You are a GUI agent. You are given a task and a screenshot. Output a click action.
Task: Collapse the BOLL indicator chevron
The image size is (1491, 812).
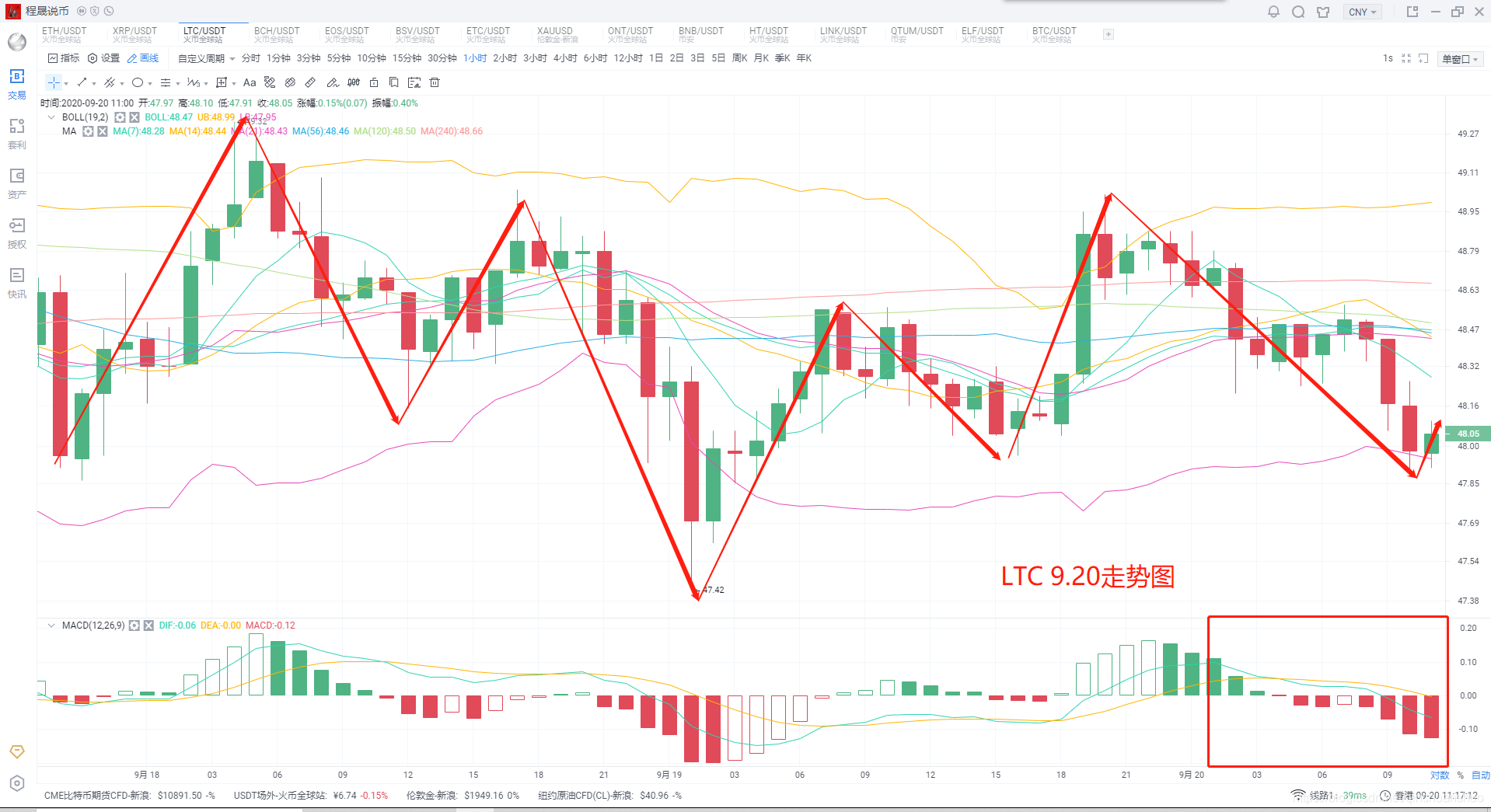point(51,117)
